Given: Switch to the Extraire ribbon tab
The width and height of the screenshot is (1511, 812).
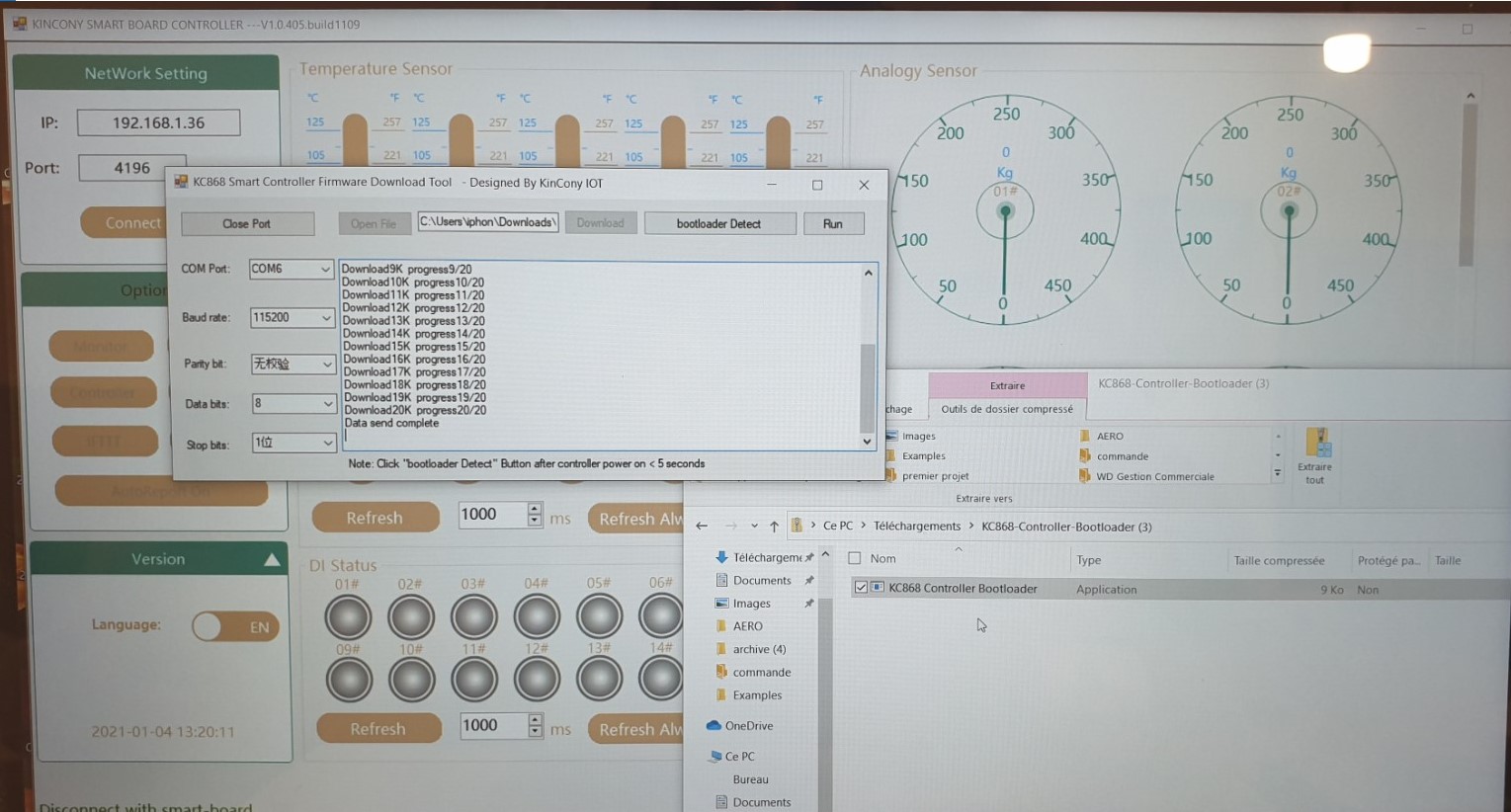Looking at the screenshot, I should coord(1007,385).
